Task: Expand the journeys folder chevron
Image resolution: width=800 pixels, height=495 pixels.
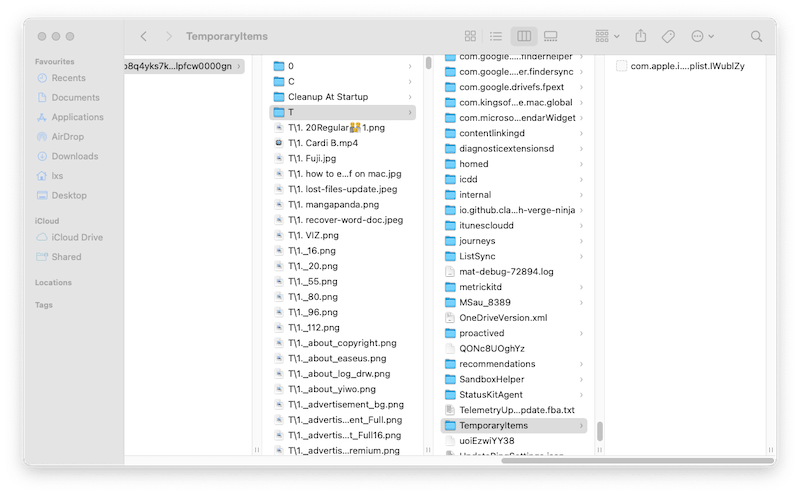Action: [x=581, y=241]
